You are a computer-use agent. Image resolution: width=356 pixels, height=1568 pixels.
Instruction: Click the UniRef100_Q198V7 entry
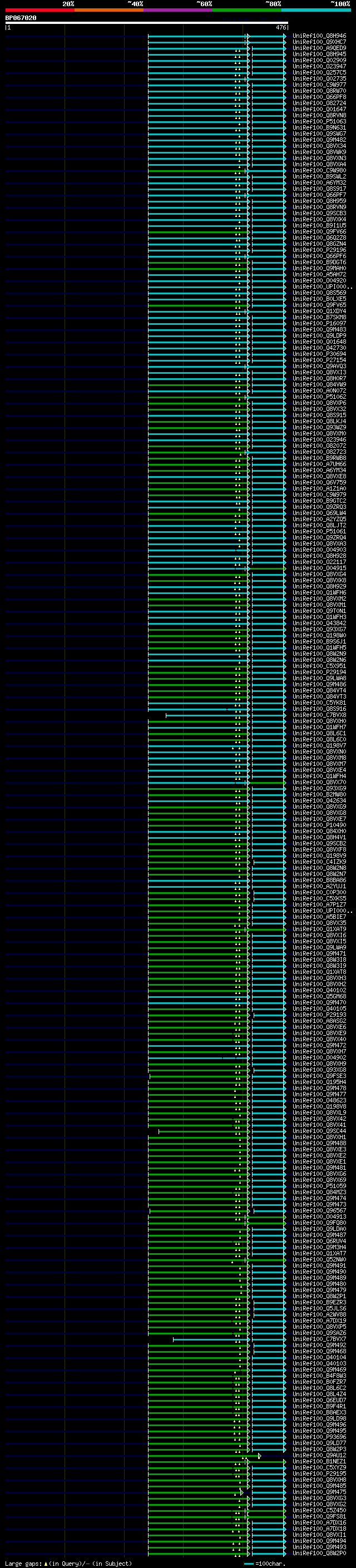(x=319, y=745)
